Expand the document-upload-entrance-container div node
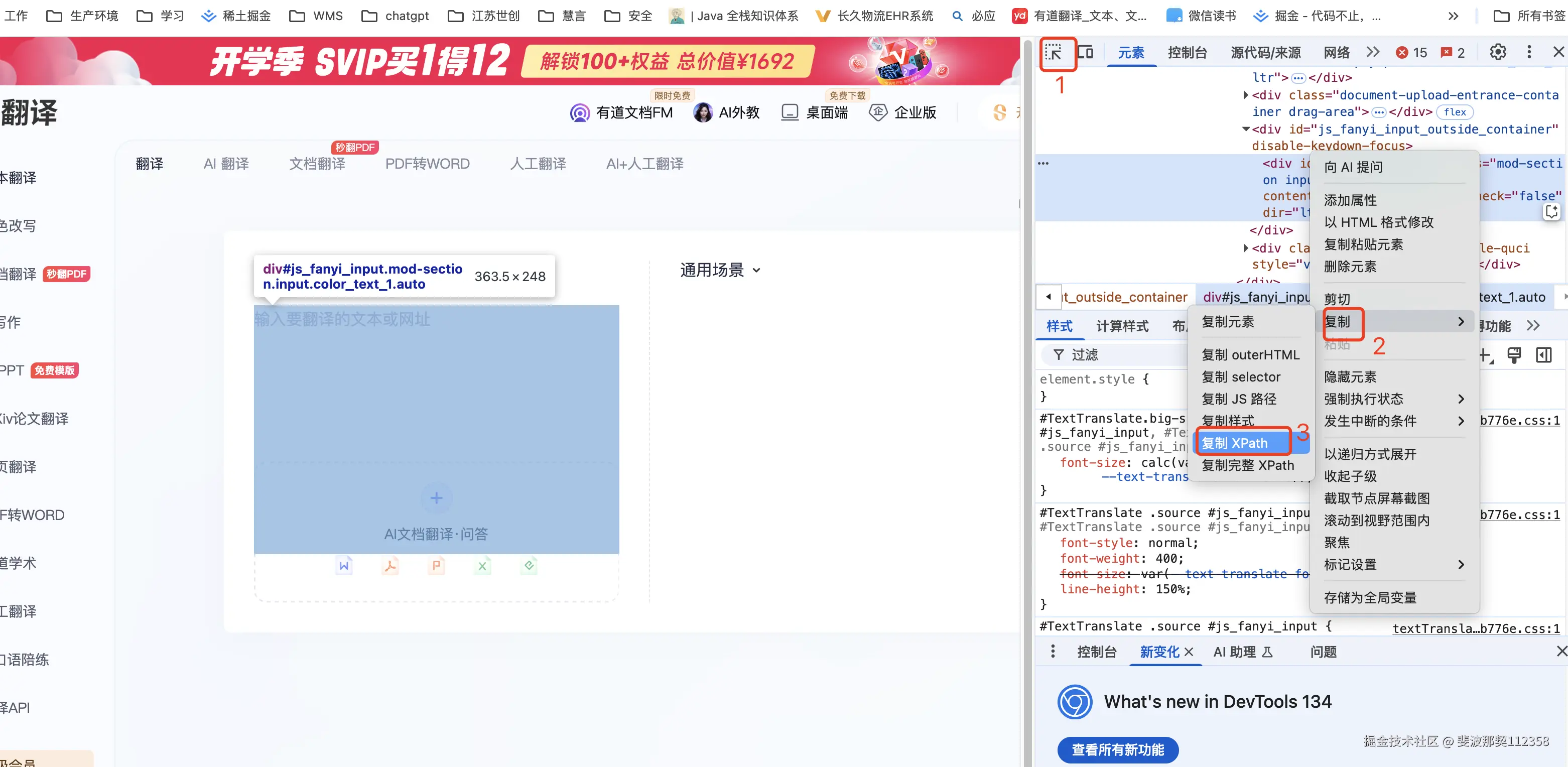 pyautogui.click(x=1245, y=95)
